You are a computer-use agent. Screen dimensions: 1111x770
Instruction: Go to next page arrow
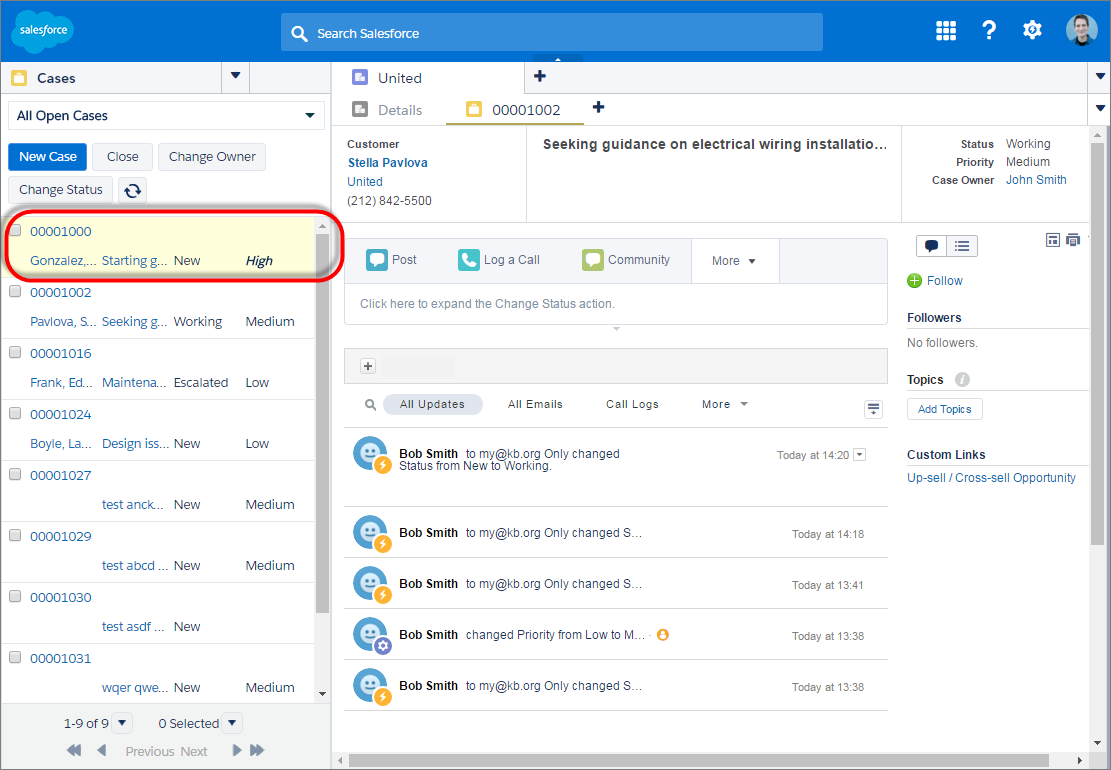point(237,750)
